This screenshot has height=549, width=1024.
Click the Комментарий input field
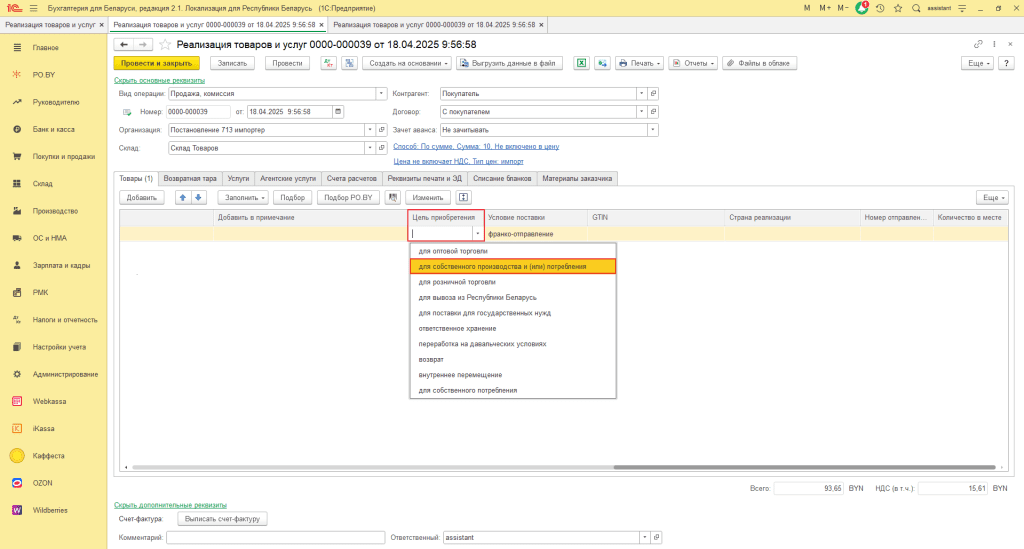275,537
